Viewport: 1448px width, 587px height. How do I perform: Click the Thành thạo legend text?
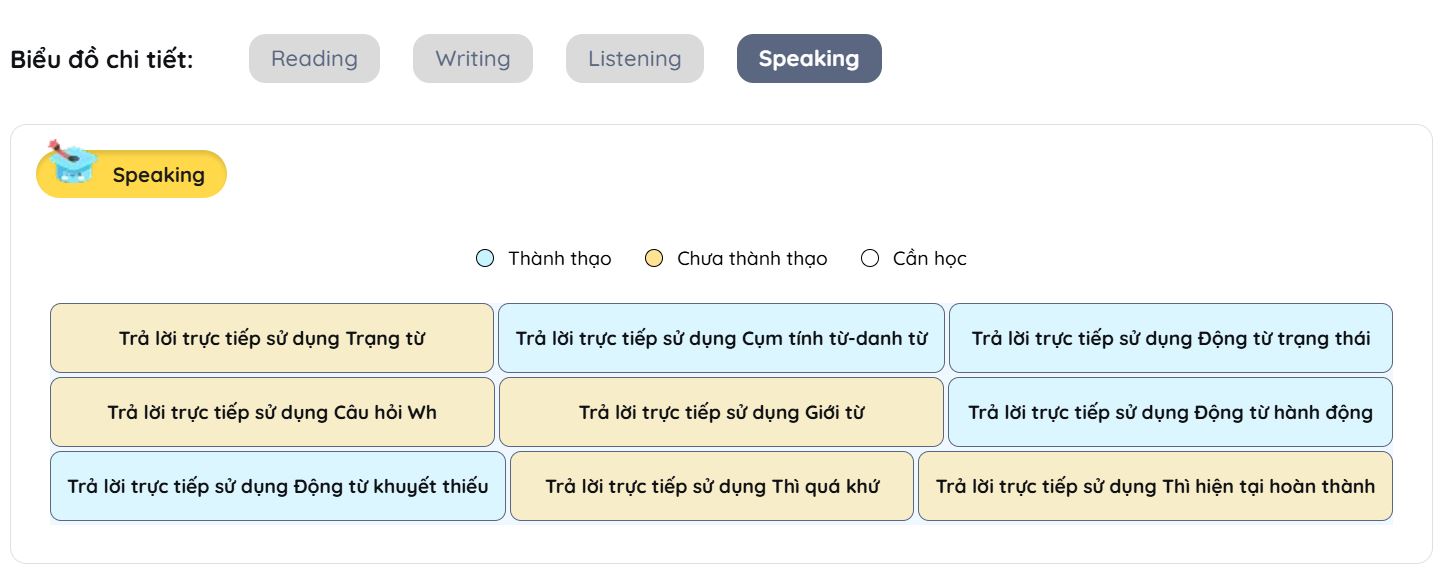point(559,259)
